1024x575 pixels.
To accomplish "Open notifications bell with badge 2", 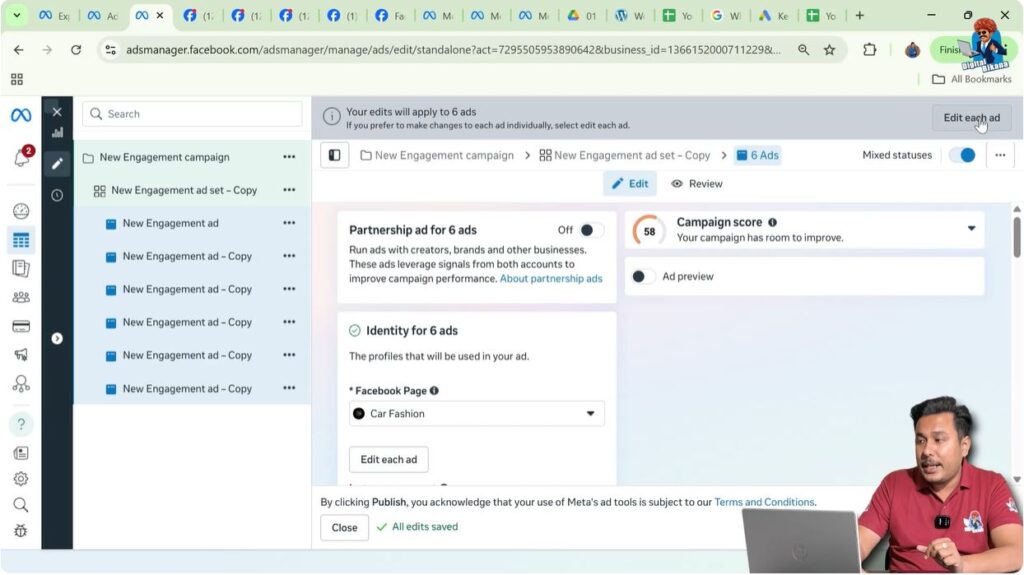I will click(x=22, y=156).
